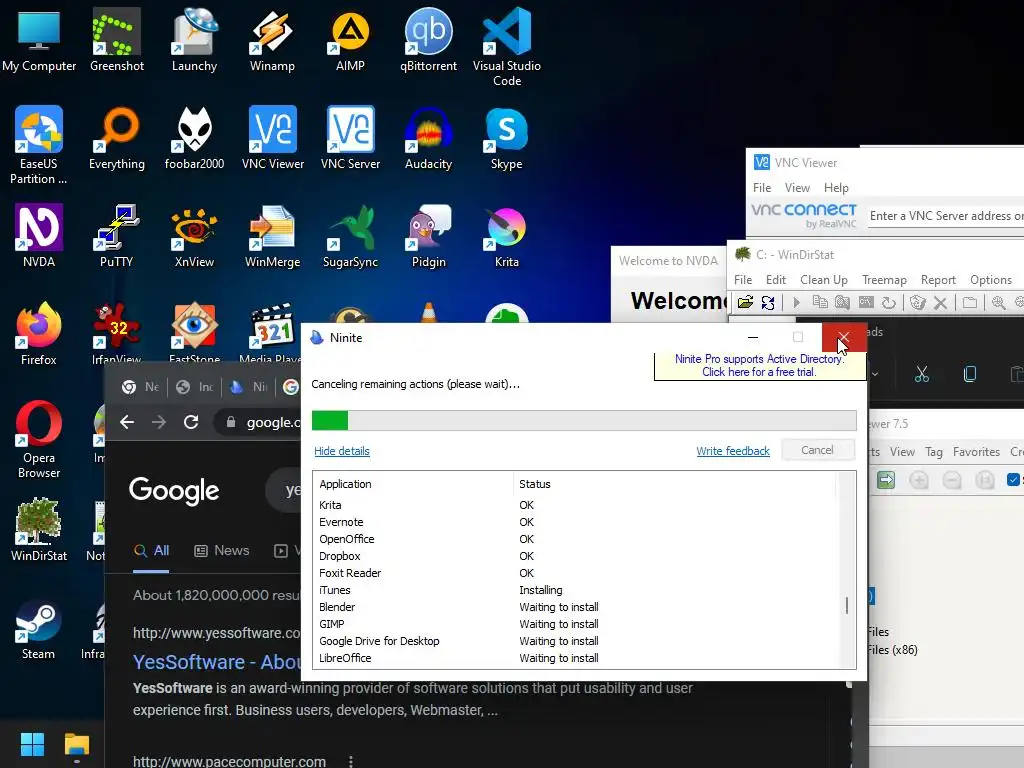This screenshot has width=1024, height=768.
Task: Open the Launchy desktop icon
Action: (194, 40)
